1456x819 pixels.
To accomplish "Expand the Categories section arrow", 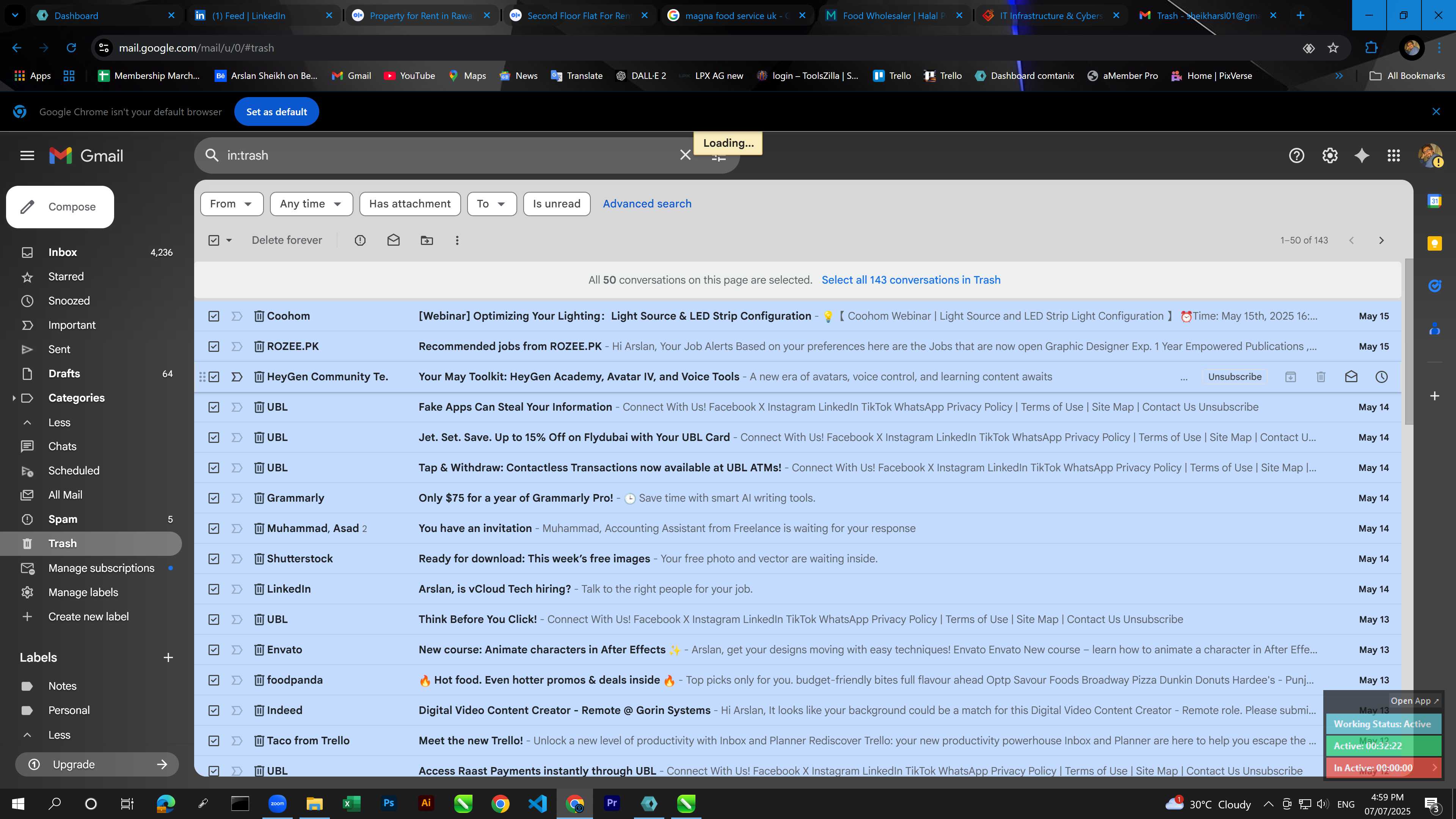I will click(14, 398).
